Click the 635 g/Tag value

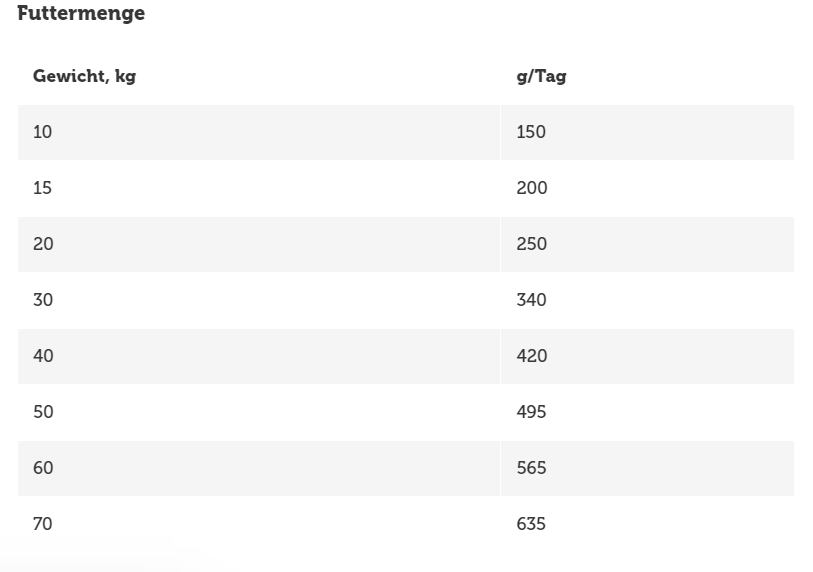coord(532,524)
